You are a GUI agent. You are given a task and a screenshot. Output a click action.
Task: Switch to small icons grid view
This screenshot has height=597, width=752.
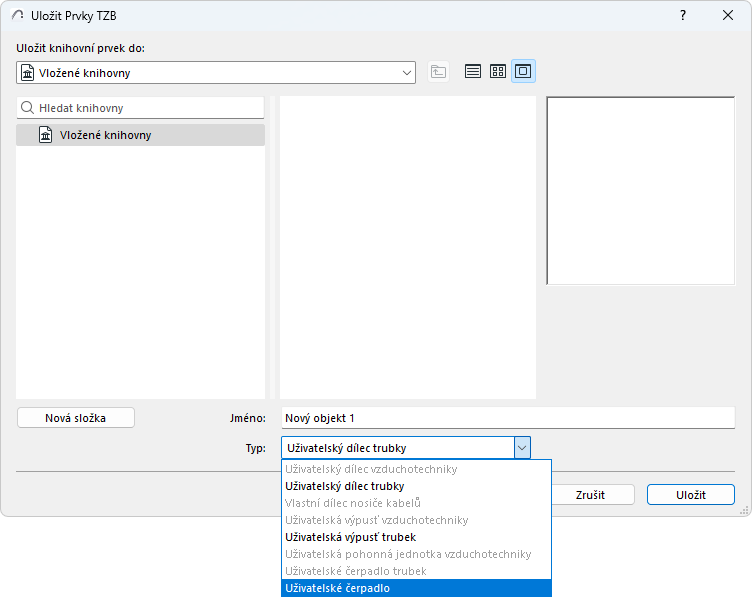tap(498, 71)
